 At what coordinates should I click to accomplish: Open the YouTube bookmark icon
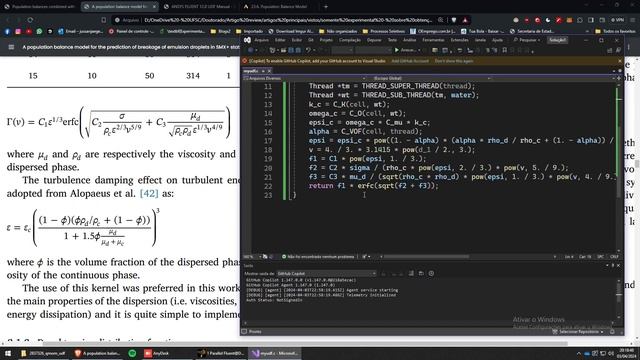pyautogui.click(x=29, y=31)
